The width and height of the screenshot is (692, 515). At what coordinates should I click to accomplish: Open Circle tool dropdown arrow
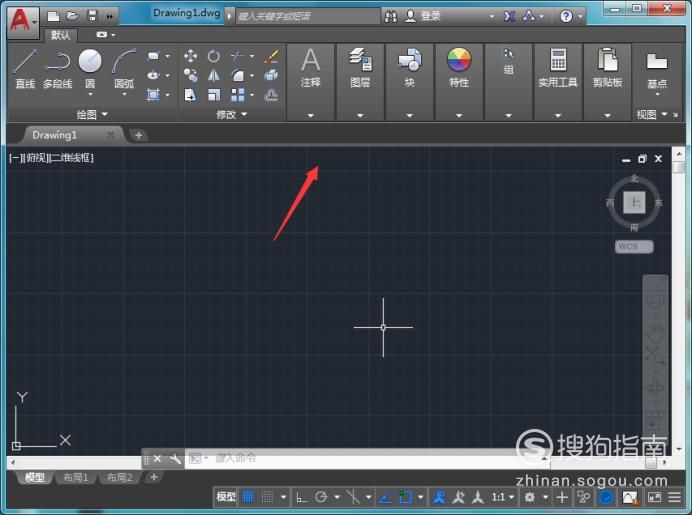90,94
